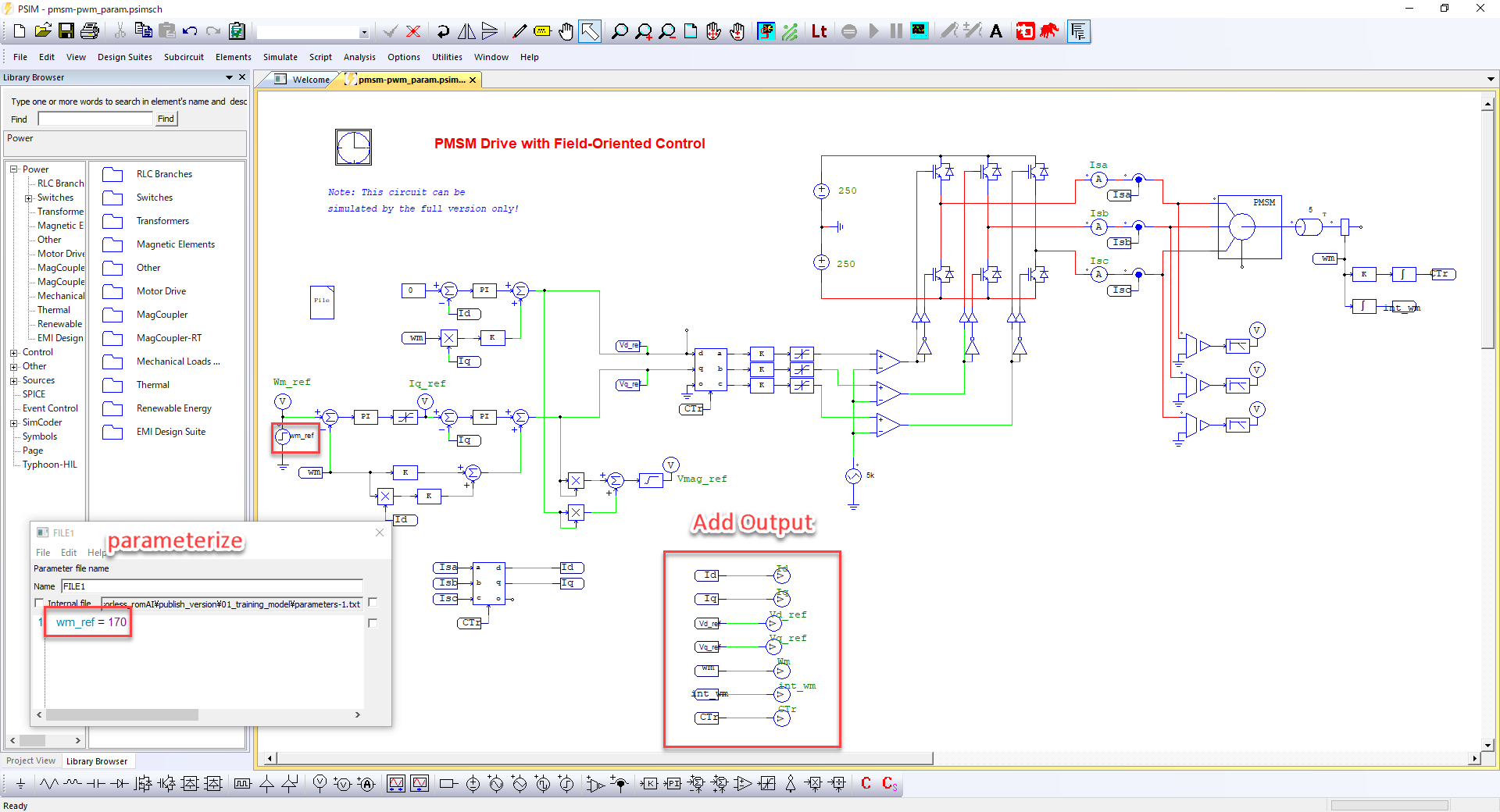This screenshot has height=812, width=1500.
Task: Run simulation with the play icon
Action: click(x=873, y=31)
